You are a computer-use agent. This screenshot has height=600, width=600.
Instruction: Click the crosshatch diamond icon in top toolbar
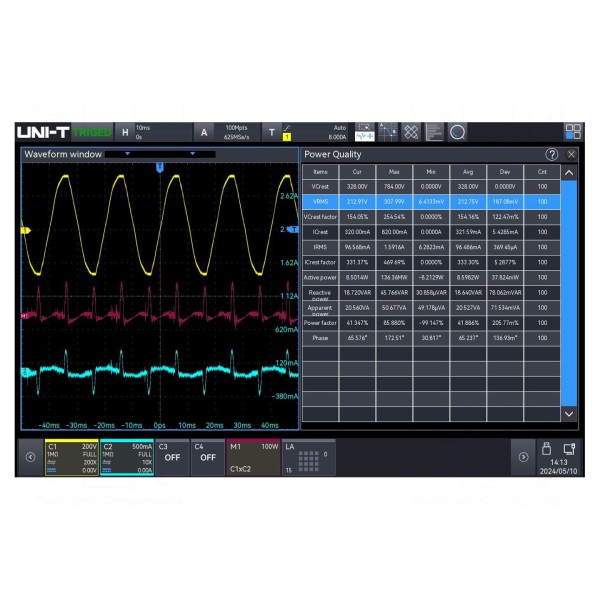pos(410,132)
